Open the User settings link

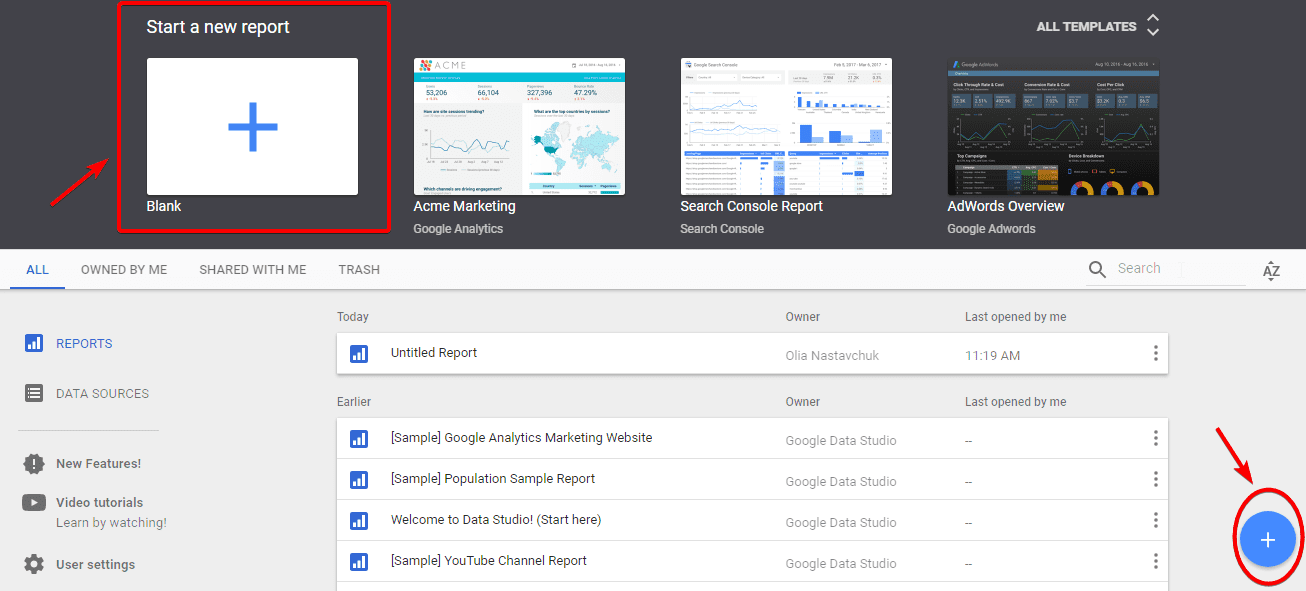tap(95, 564)
